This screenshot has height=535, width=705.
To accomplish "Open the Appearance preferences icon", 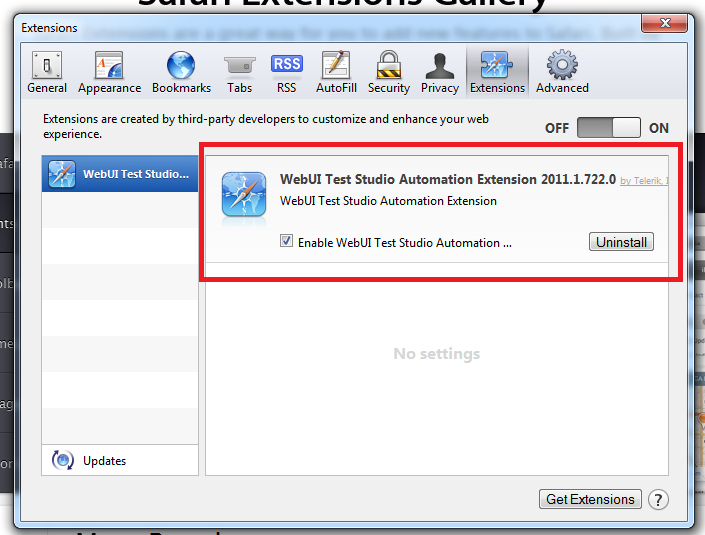I will point(109,66).
